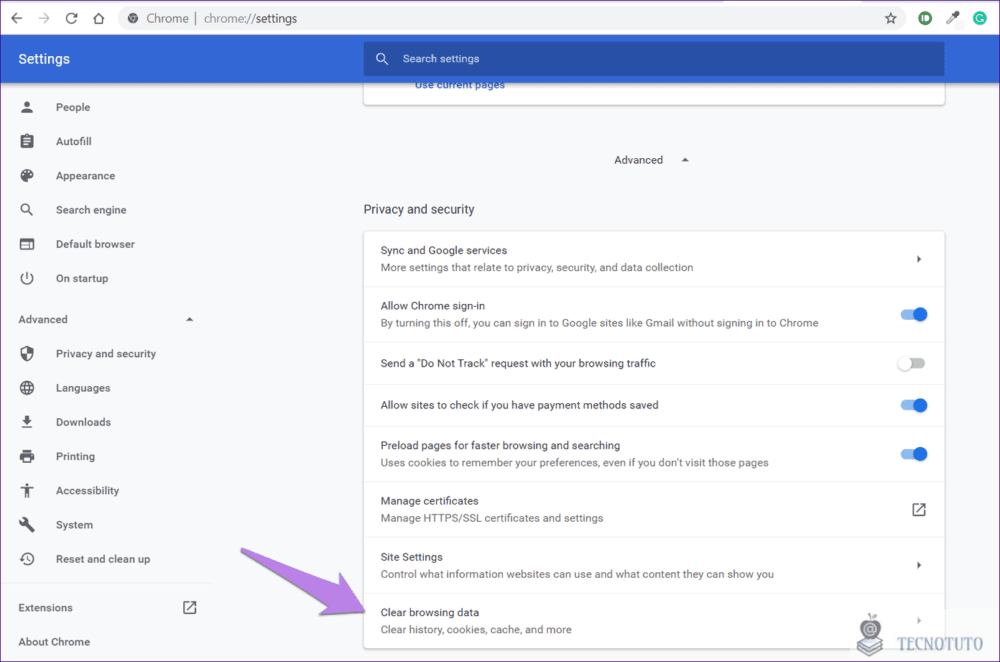Enable the Do Not Track request toggle
The image size is (1000, 662).
pos(911,364)
